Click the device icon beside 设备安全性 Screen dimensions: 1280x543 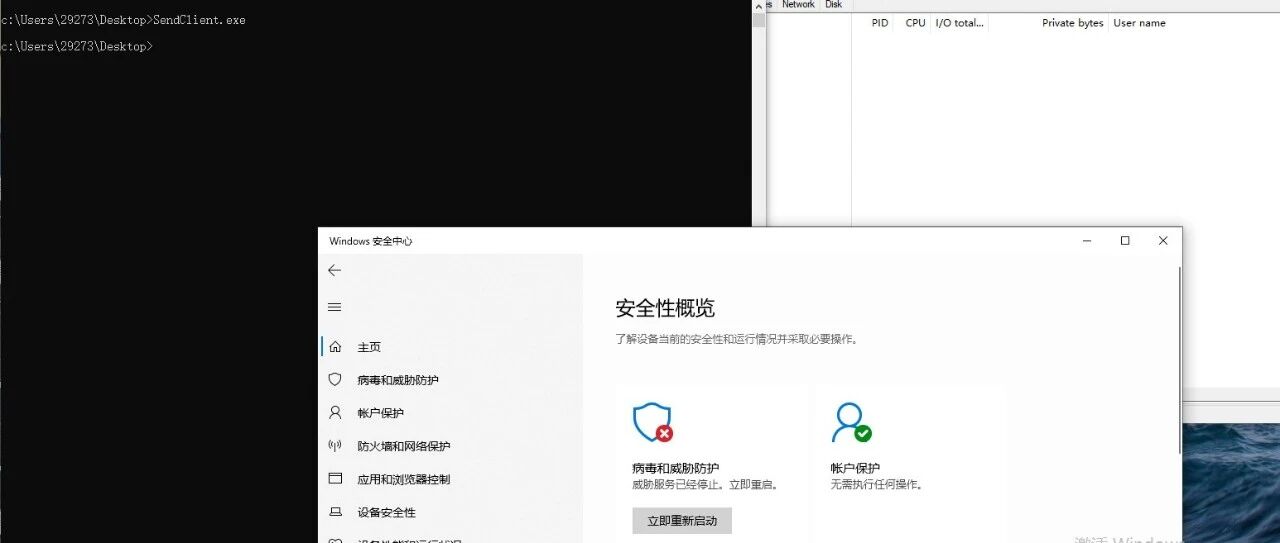335,512
